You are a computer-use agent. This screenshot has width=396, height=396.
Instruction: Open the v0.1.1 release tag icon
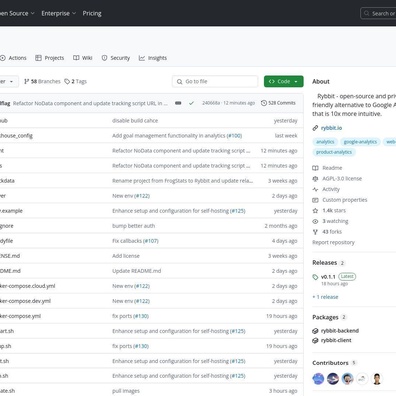pos(315,277)
